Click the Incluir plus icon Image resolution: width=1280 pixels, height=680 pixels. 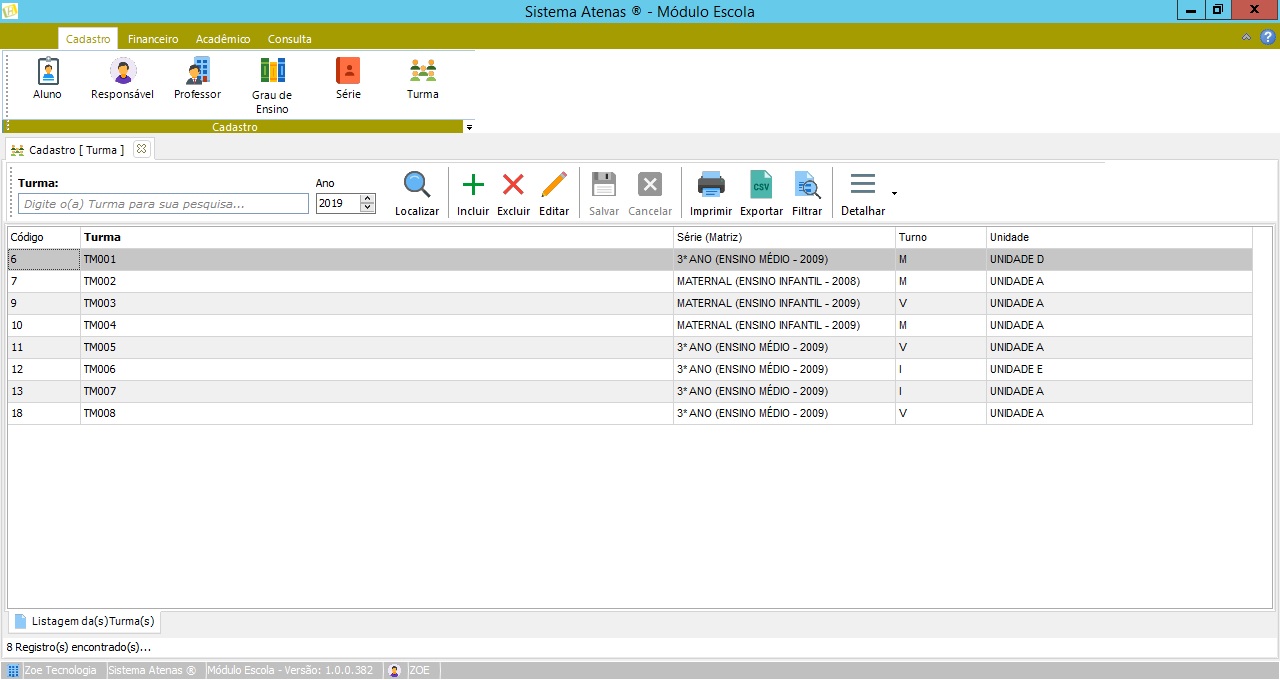coord(473,184)
